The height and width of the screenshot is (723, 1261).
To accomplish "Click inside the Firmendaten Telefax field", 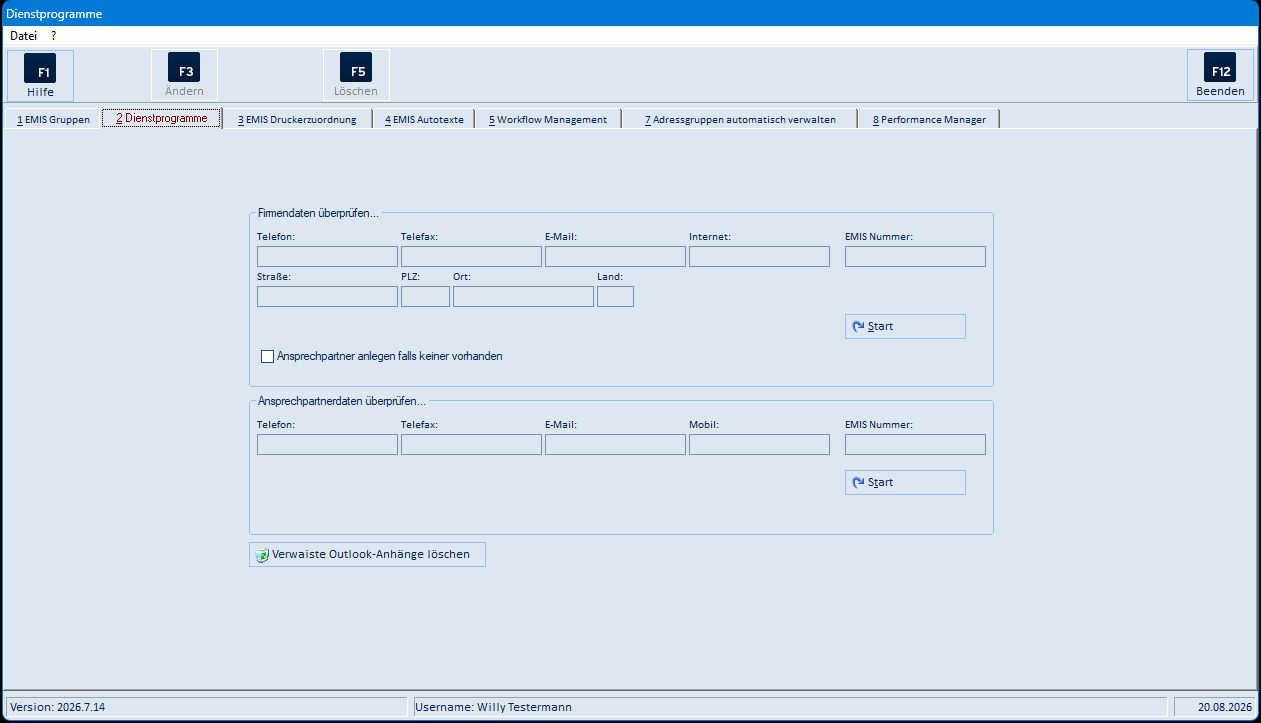I will click(x=471, y=257).
